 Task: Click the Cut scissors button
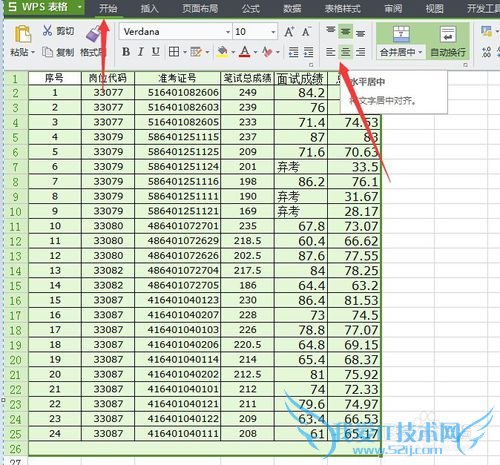(x=57, y=31)
